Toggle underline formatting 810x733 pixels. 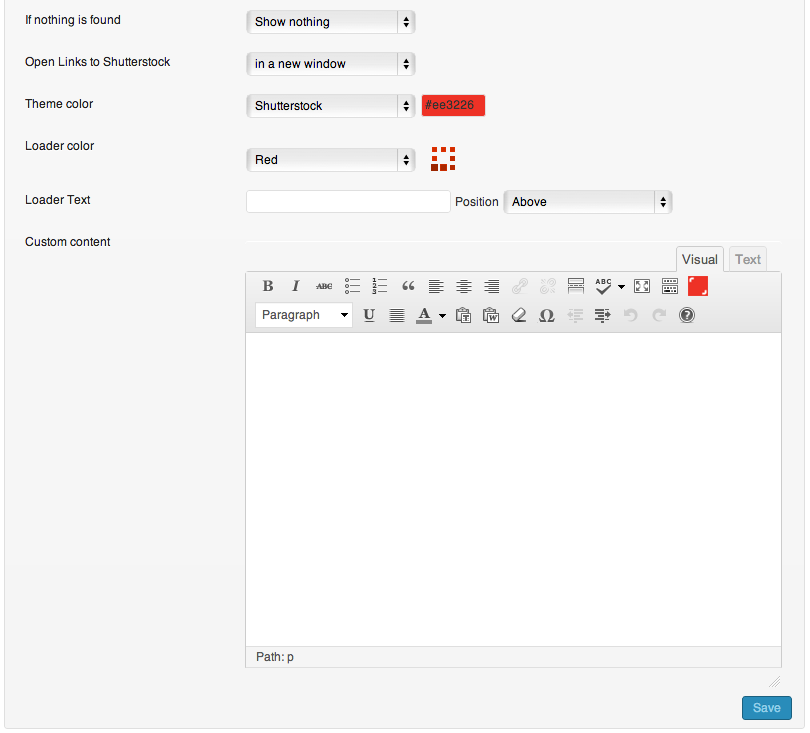pyautogui.click(x=369, y=315)
